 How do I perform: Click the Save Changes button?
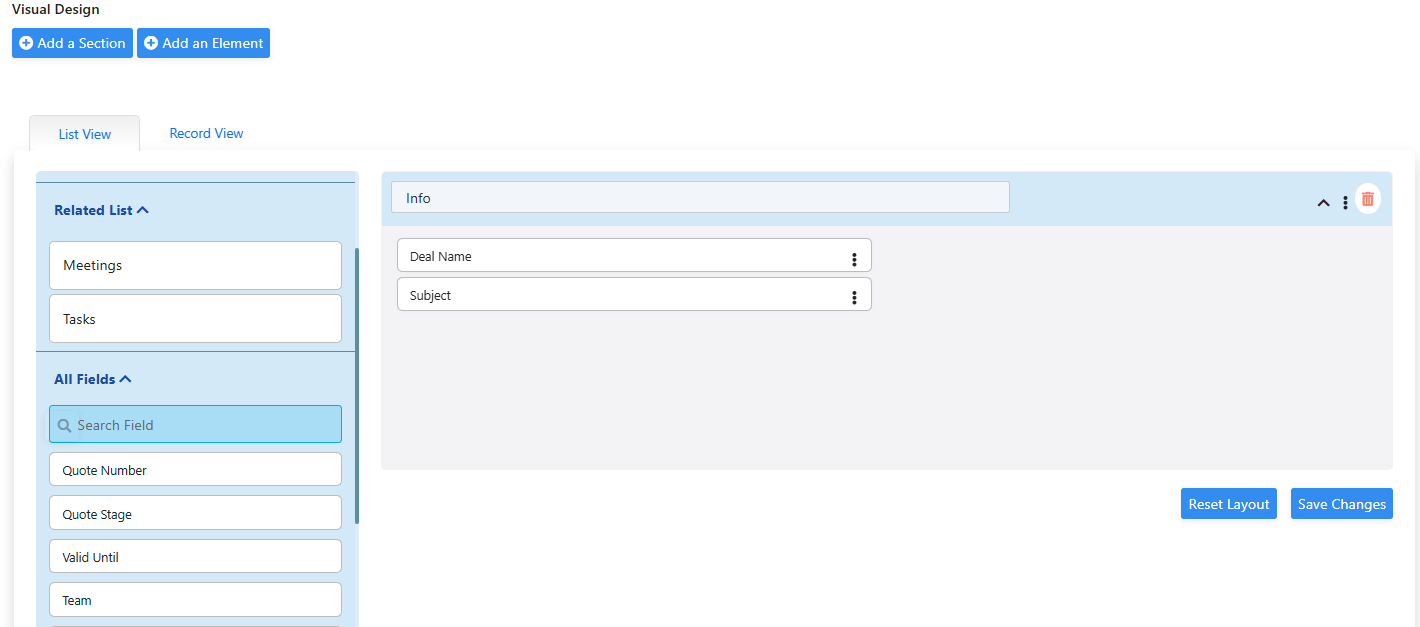pos(1341,504)
